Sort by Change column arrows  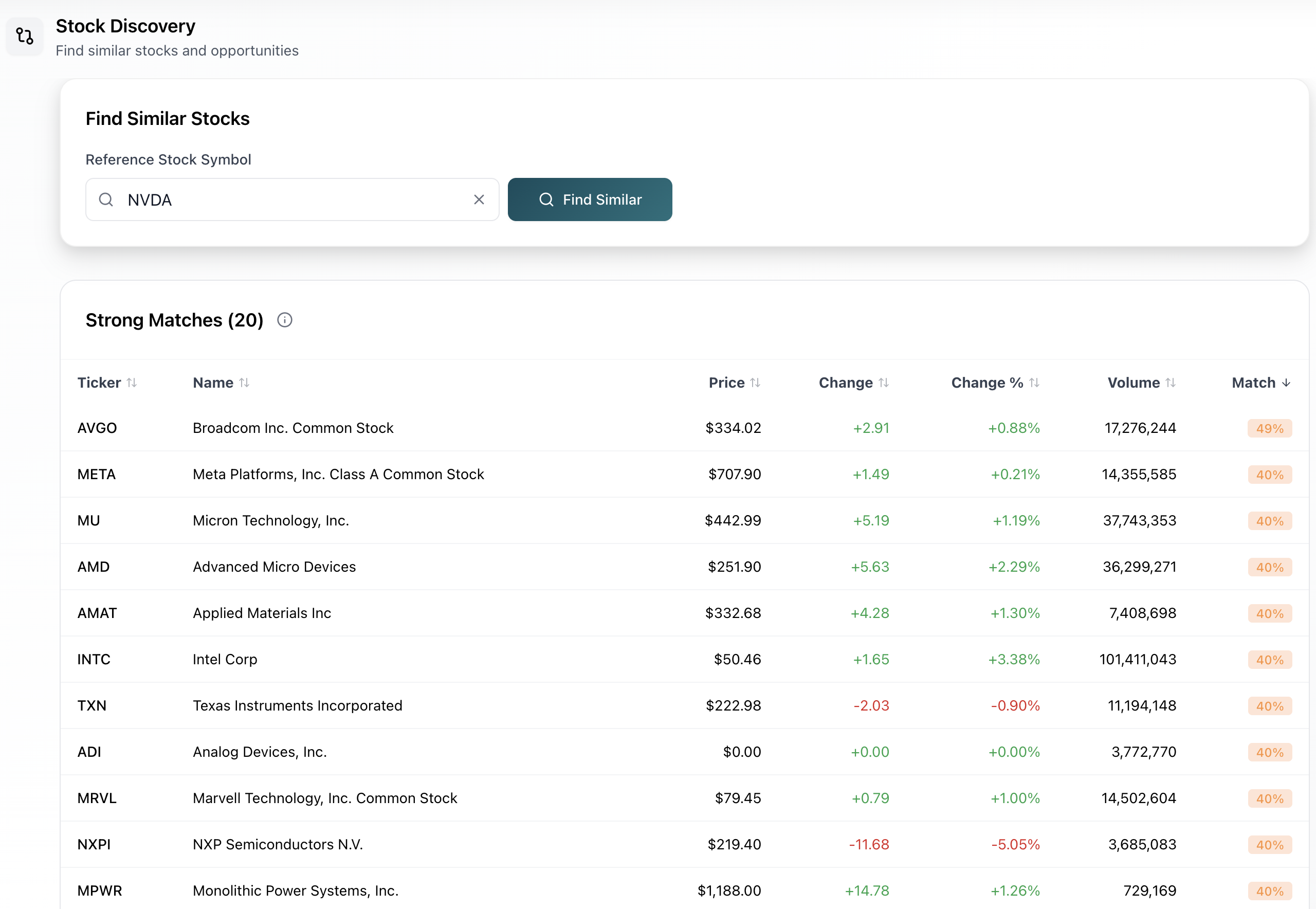pos(883,383)
